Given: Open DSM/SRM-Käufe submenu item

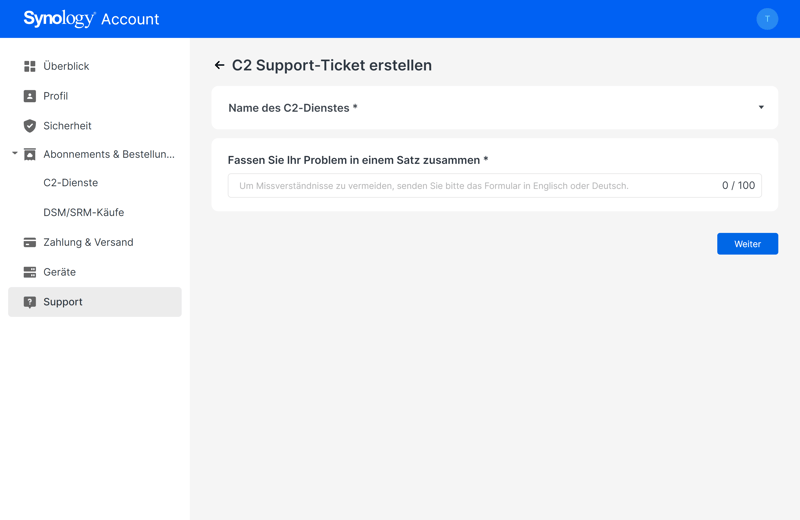Looking at the screenshot, I should [x=84, y=212].
